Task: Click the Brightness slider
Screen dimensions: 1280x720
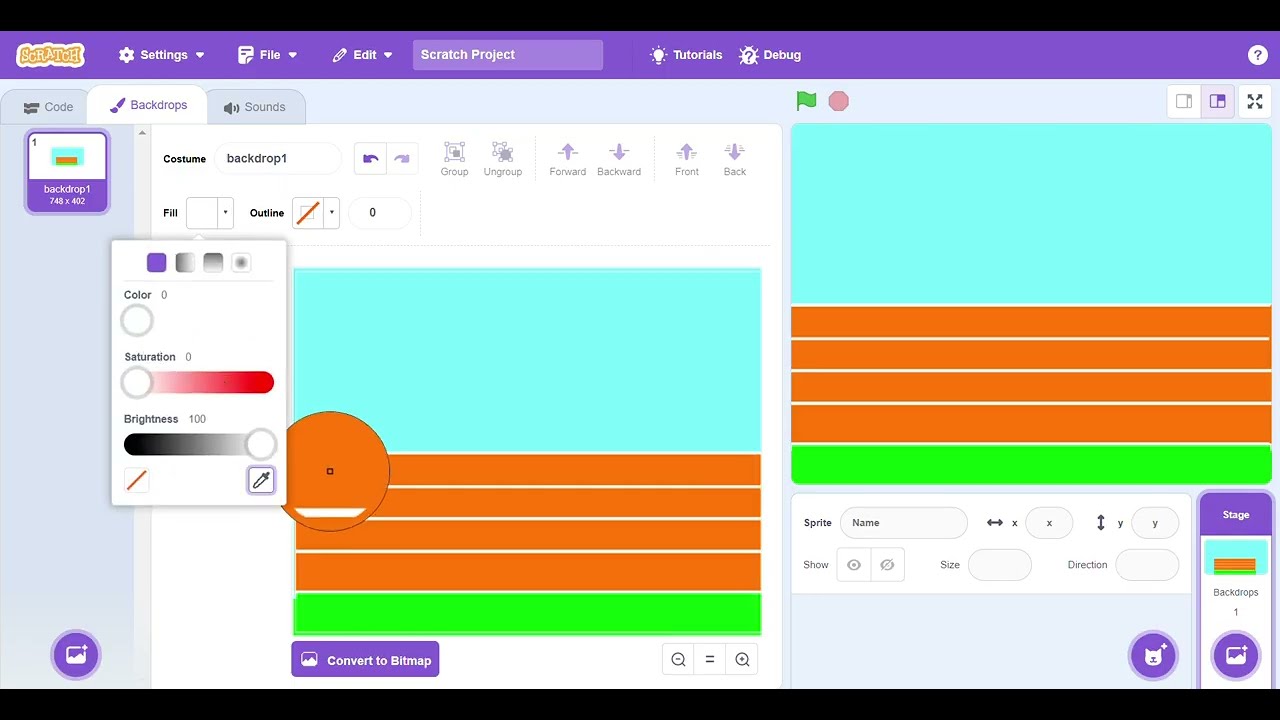Action: [x=199, y=444]
